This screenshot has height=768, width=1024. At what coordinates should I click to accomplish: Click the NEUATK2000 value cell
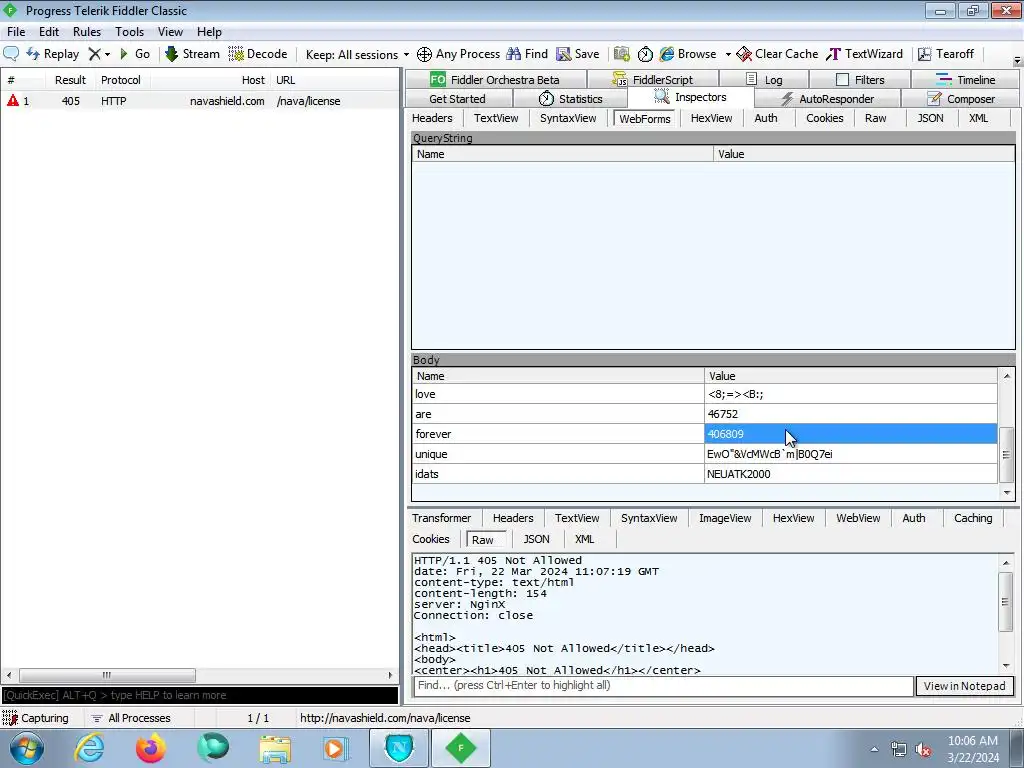tap(850, 474)
